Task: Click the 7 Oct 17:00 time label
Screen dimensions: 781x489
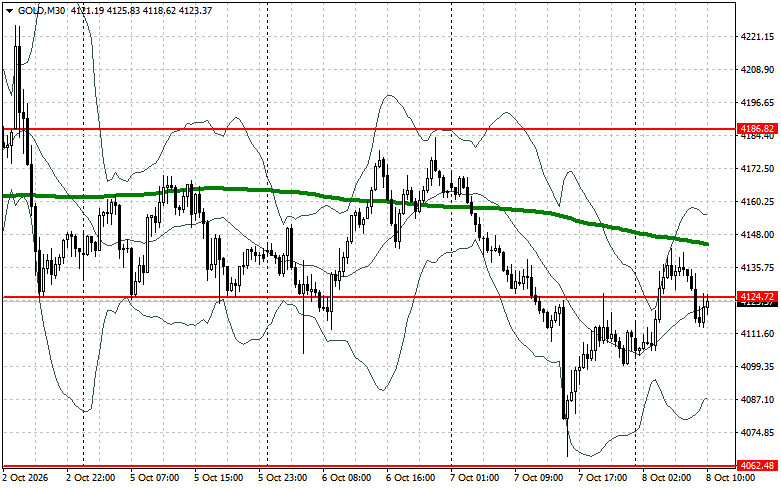Action: coord(603,478)
